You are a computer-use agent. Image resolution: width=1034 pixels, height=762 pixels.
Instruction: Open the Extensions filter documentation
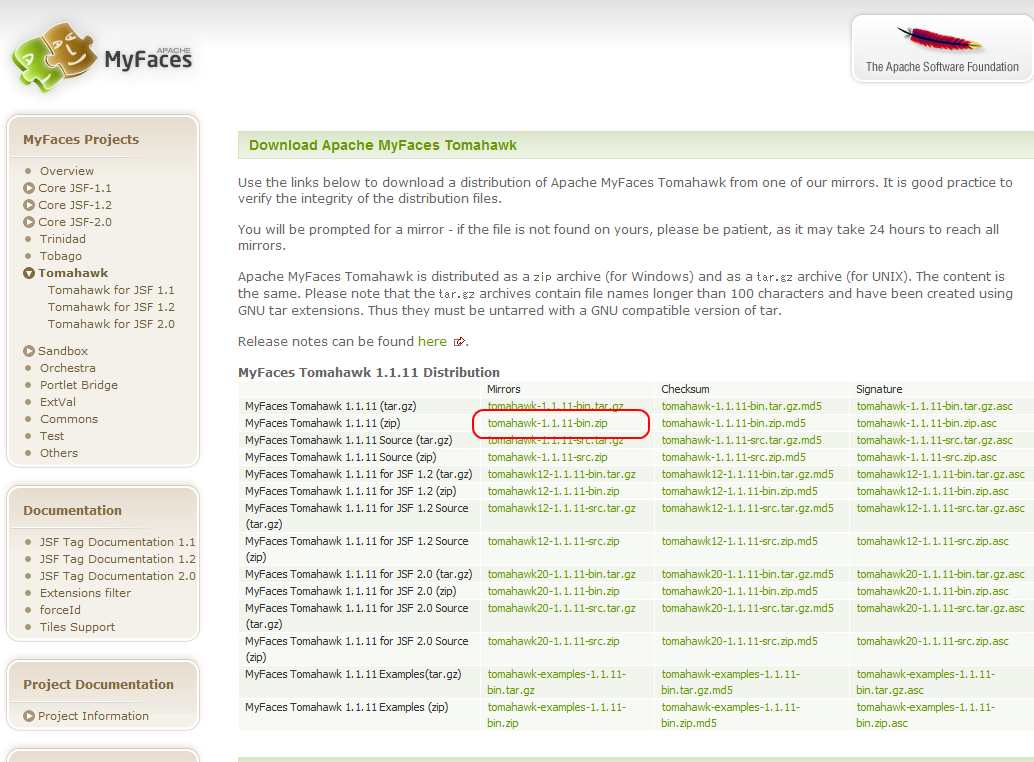click(85, 593)
